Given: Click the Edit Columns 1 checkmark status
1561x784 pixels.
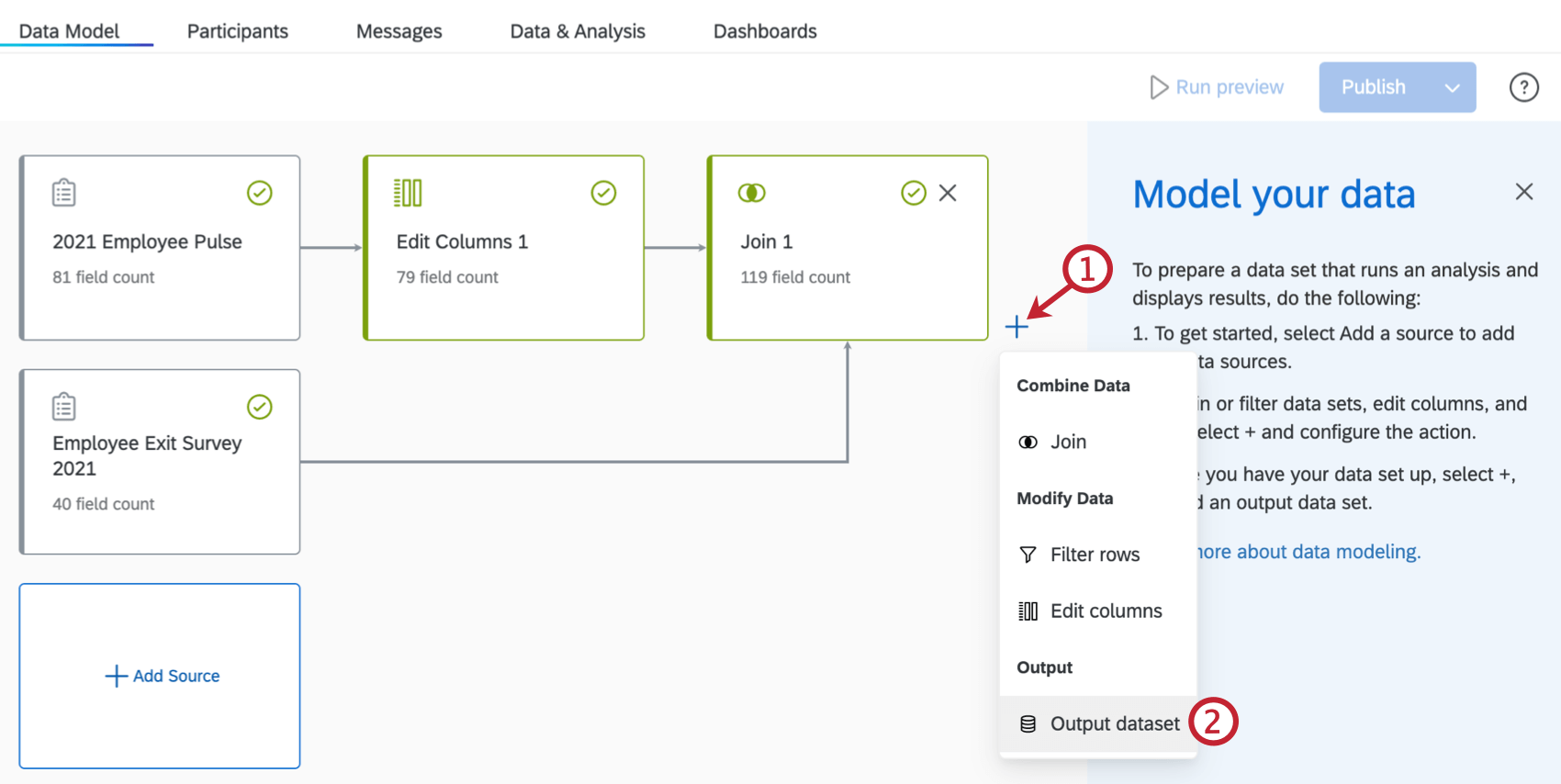Looking at the screenshot, I should pyautogui.click(x=603, y=193).
